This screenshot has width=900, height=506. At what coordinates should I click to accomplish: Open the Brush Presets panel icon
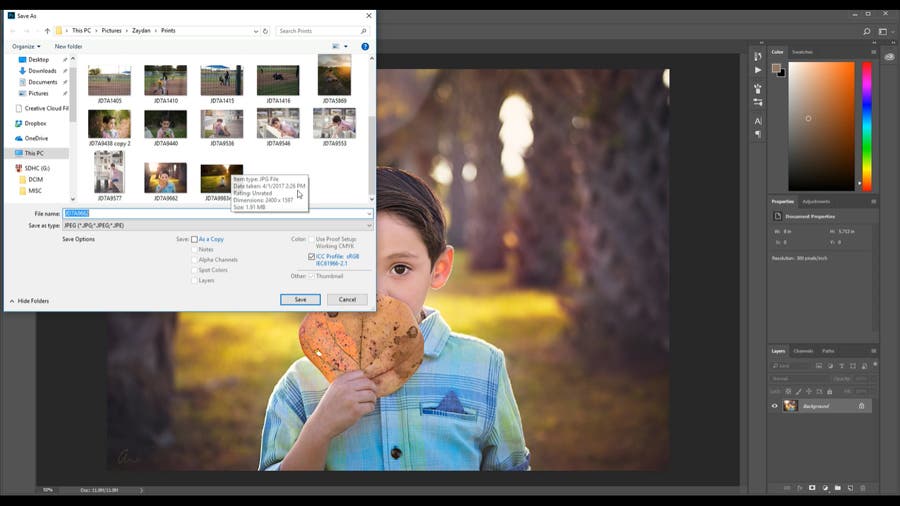[x=758, y=89]
